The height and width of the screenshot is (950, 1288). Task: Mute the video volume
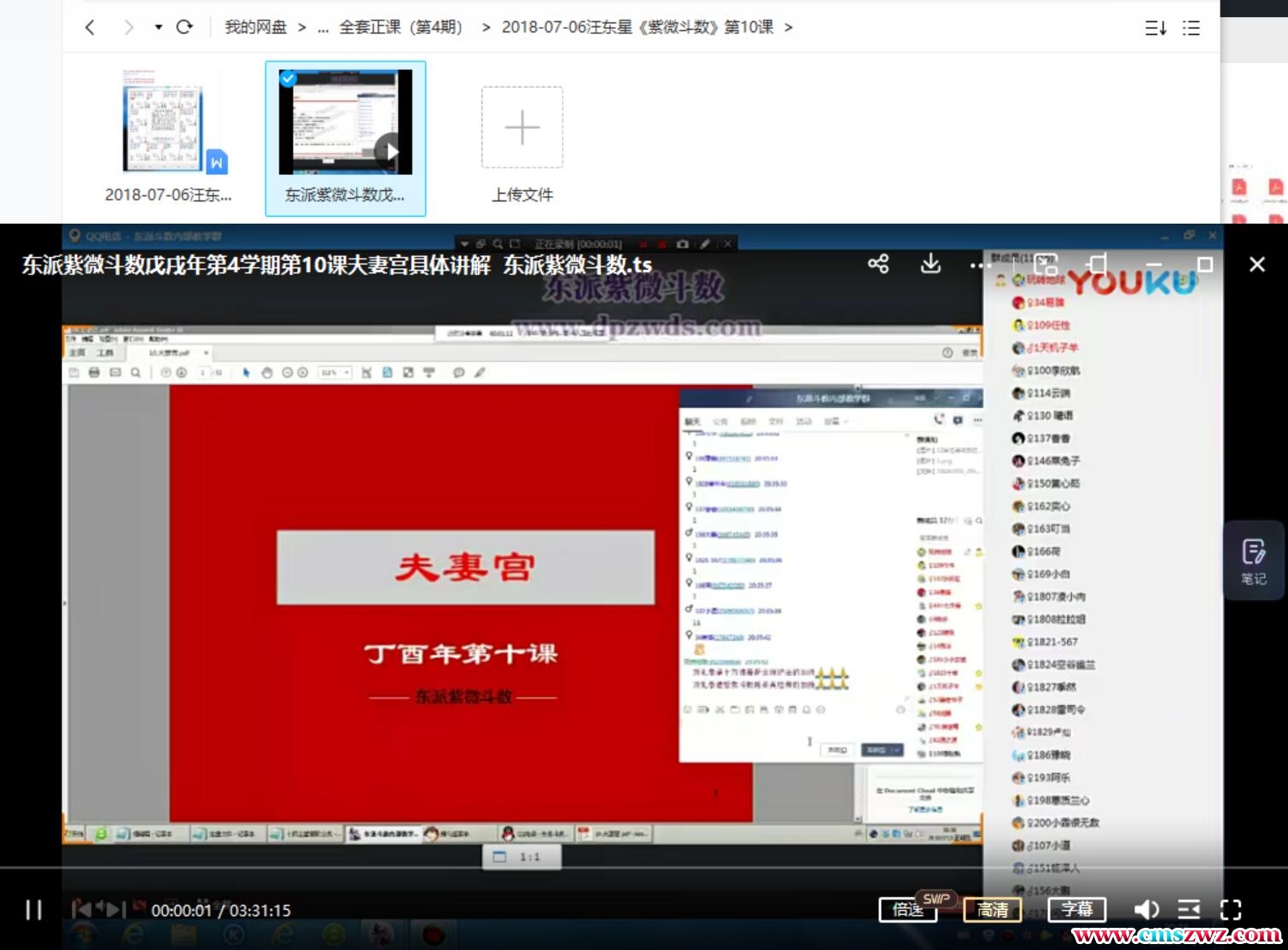point(1145,910)
